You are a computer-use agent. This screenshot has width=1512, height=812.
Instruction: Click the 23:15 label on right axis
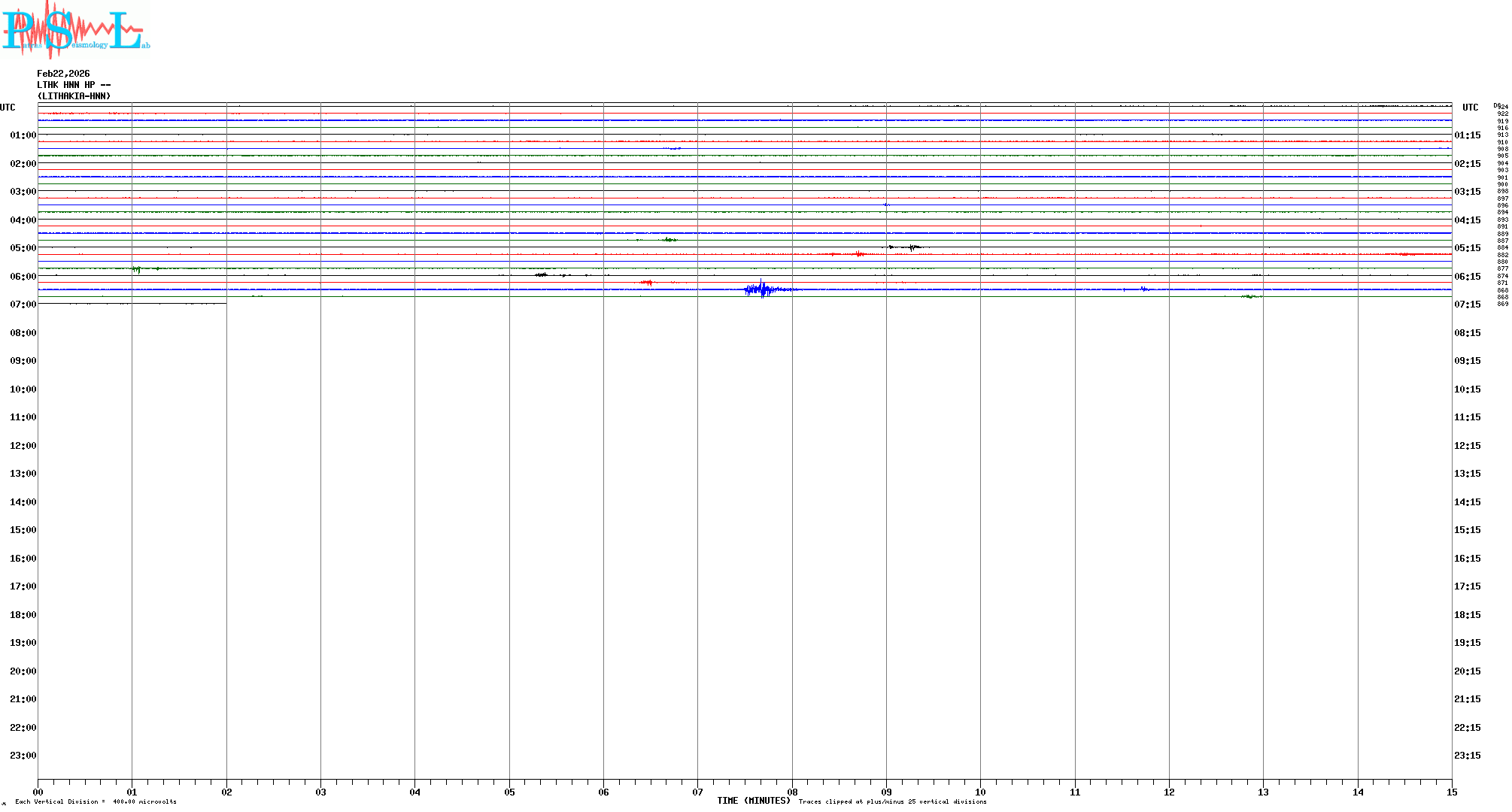point(1467,756)
